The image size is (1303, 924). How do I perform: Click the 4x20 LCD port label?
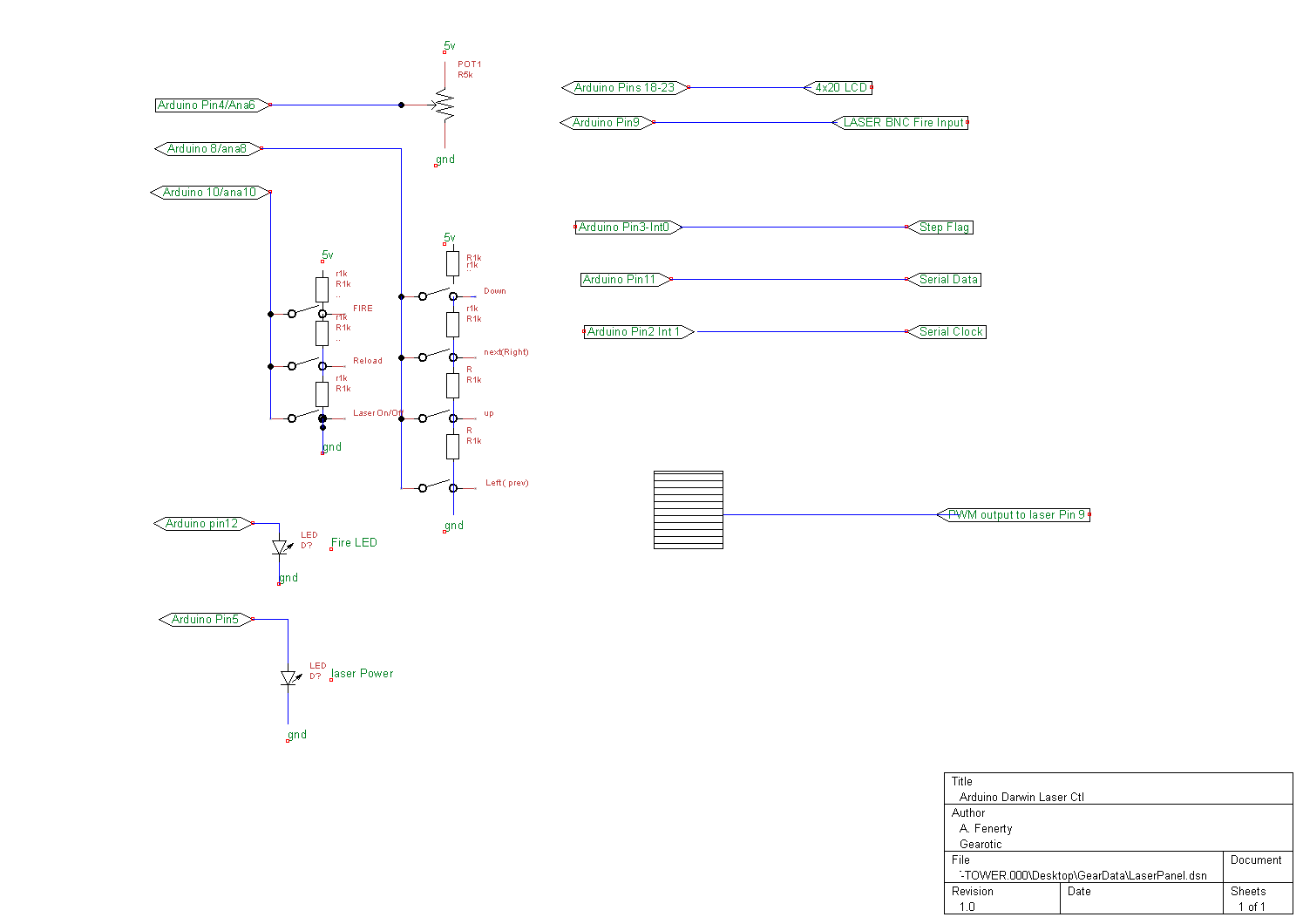click(839, 88)
